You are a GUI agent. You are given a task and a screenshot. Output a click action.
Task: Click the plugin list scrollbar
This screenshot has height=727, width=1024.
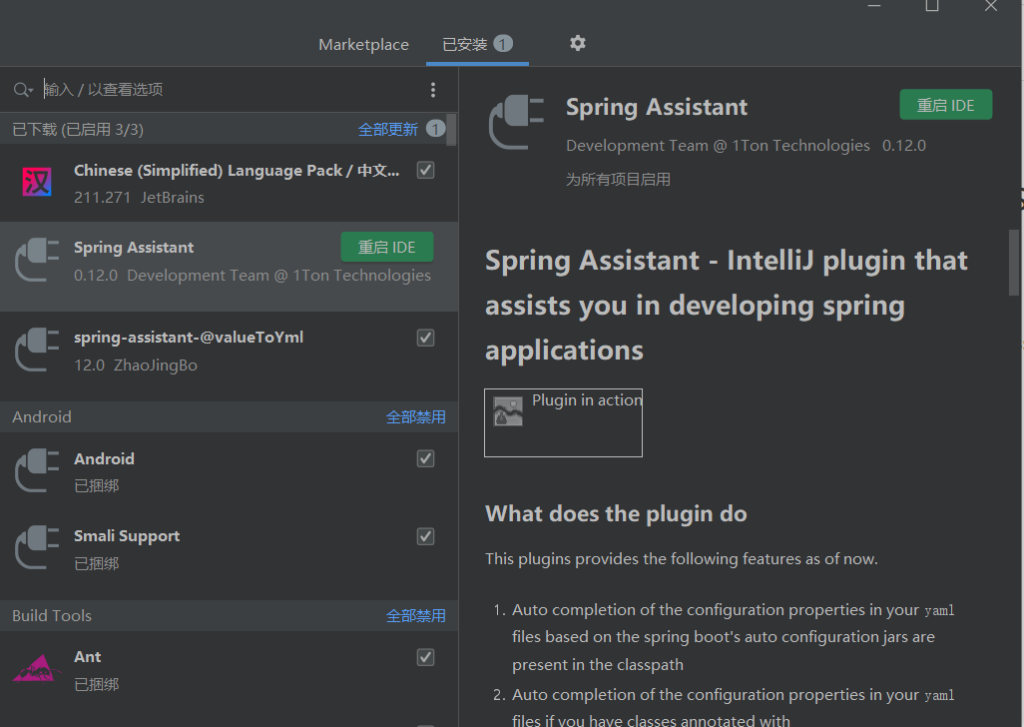point(451,129)
